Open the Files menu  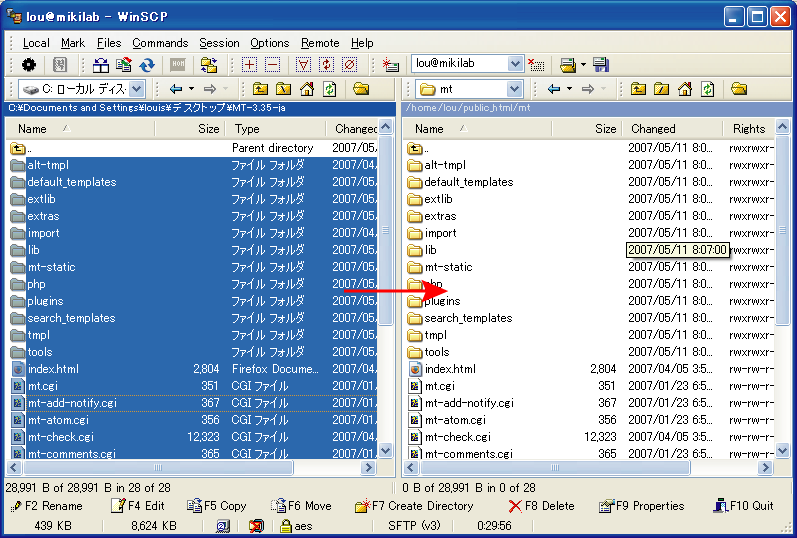[x=109, y=43]
